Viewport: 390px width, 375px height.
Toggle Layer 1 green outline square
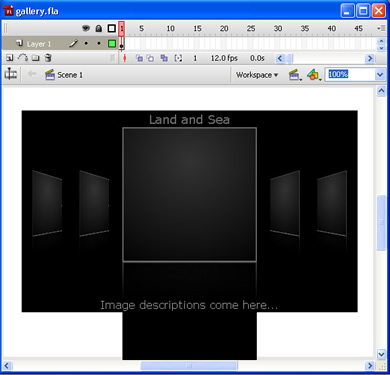pyautogui.click(x=112, y=43)
